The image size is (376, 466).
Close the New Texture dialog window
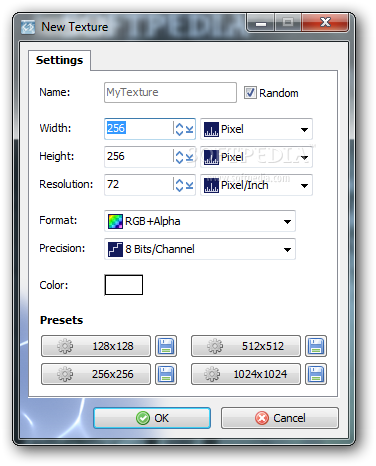tap(325, 22)
